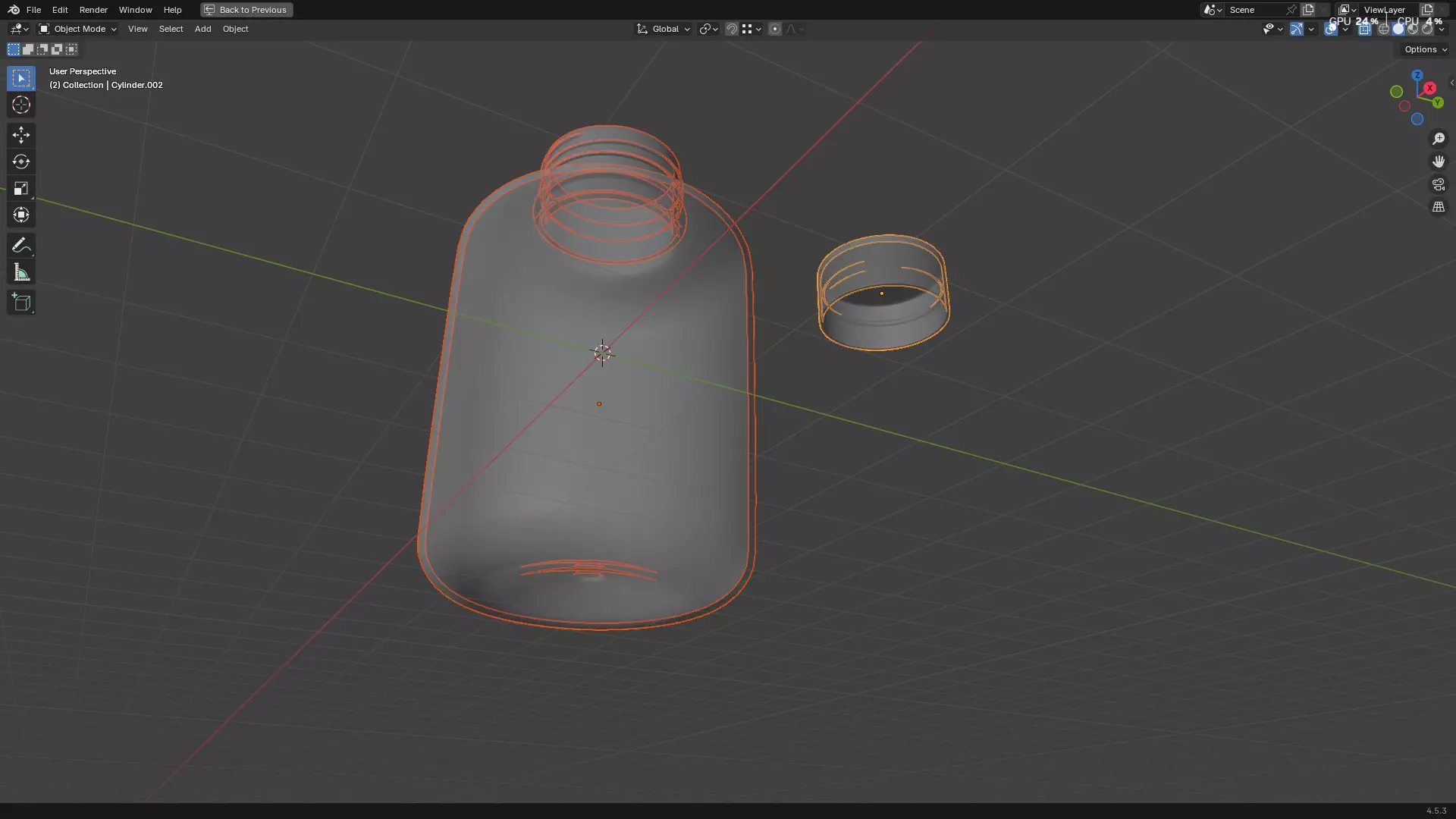Screen dimensions: 1456x819
Task: Activate the 3D Cursor tool
Action: (21, 105)
